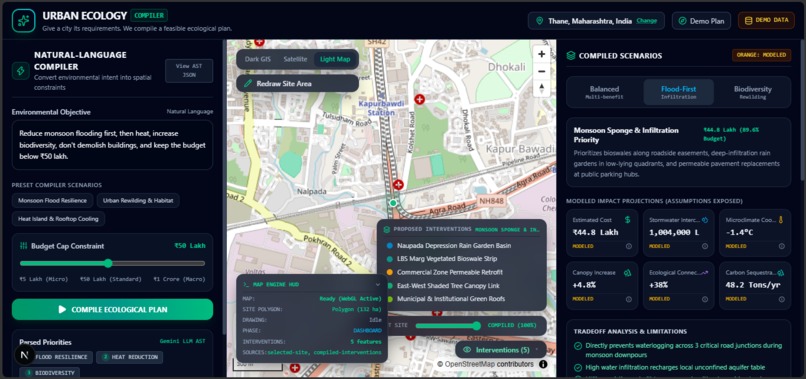Zoom out the map with minus icon
This screenshot has width=806, height=379.
(x=541, y=71)
